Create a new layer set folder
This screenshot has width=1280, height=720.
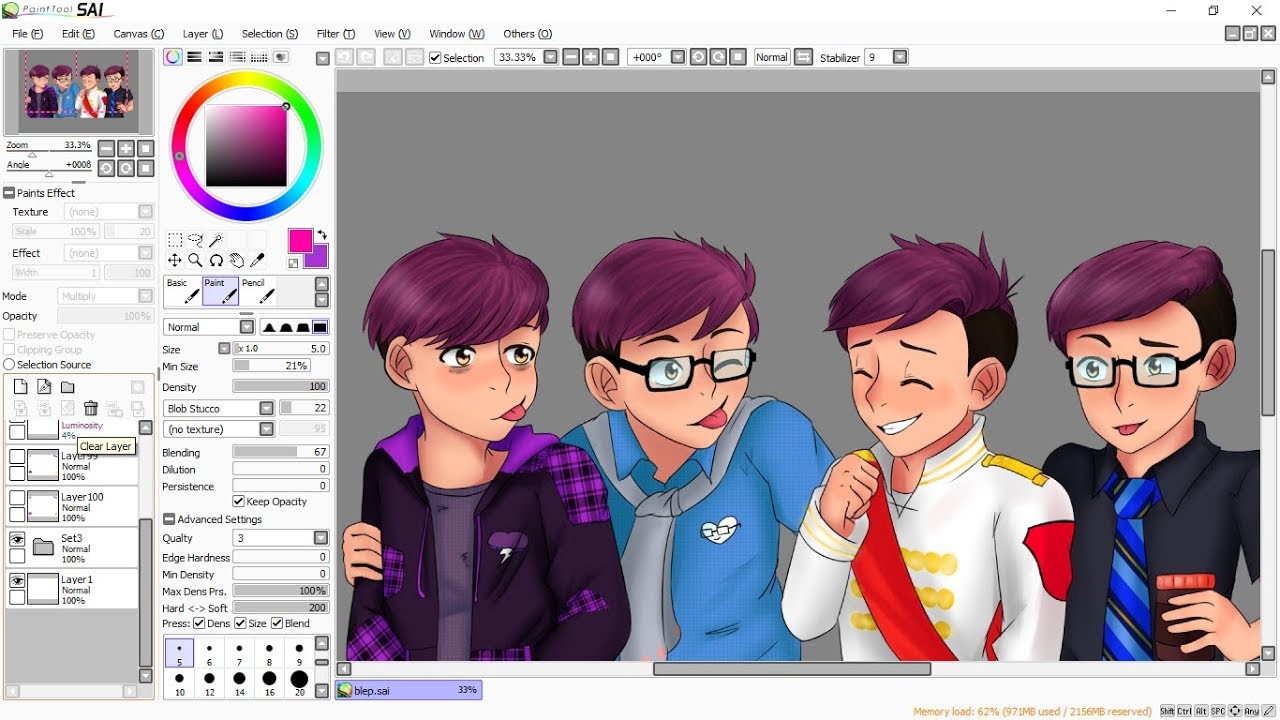(x=68, y=387)
